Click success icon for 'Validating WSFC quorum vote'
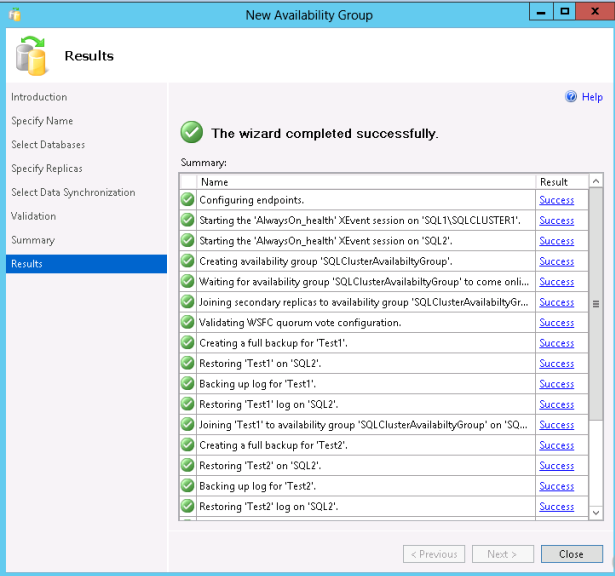 [187, 322]
